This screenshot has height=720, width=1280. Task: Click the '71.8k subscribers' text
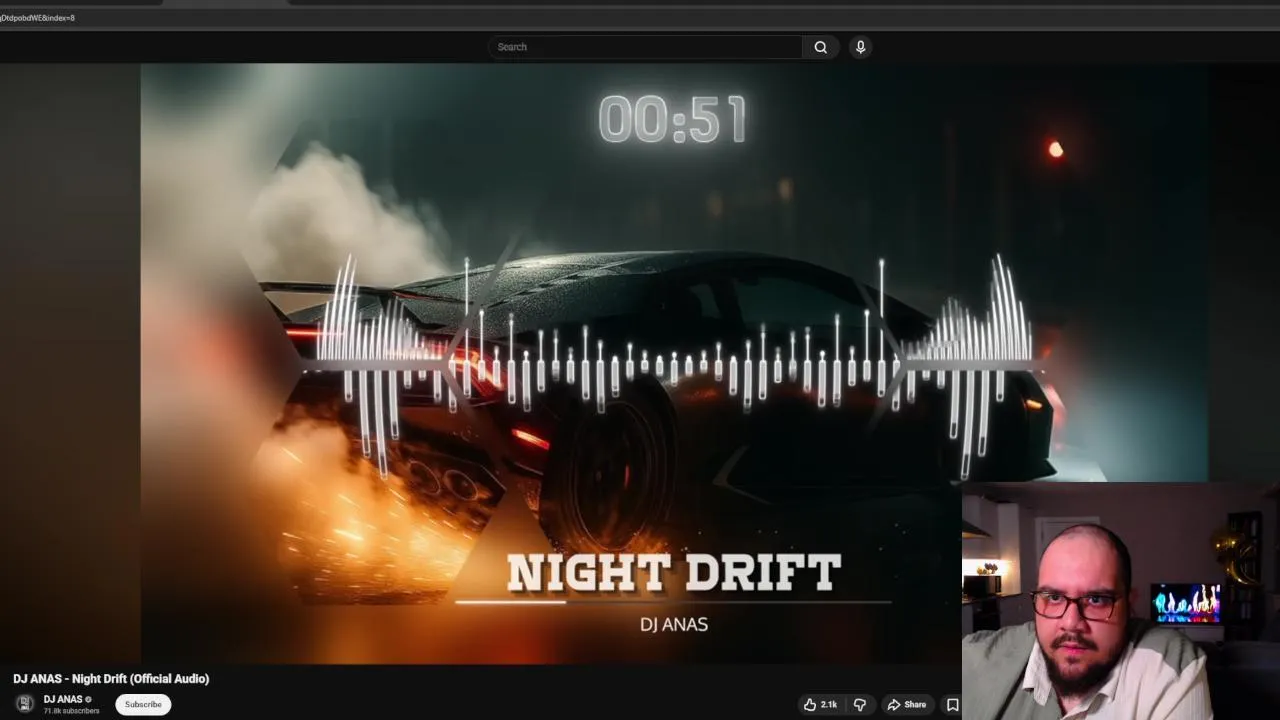coord(71,711)
